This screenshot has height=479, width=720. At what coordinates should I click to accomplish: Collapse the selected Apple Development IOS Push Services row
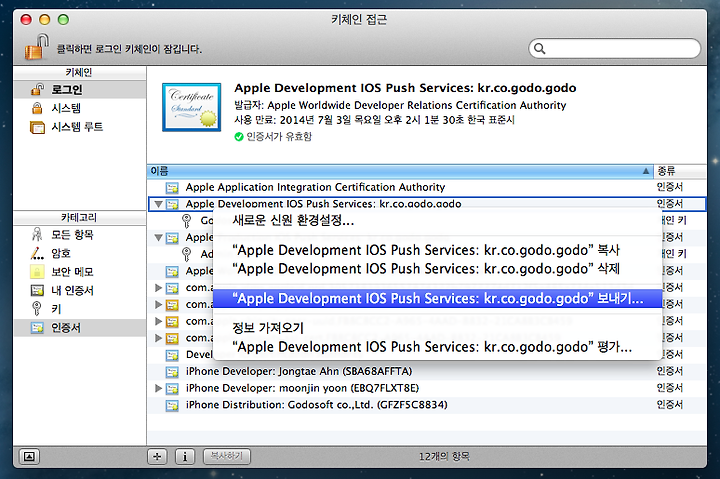[158, 204]
